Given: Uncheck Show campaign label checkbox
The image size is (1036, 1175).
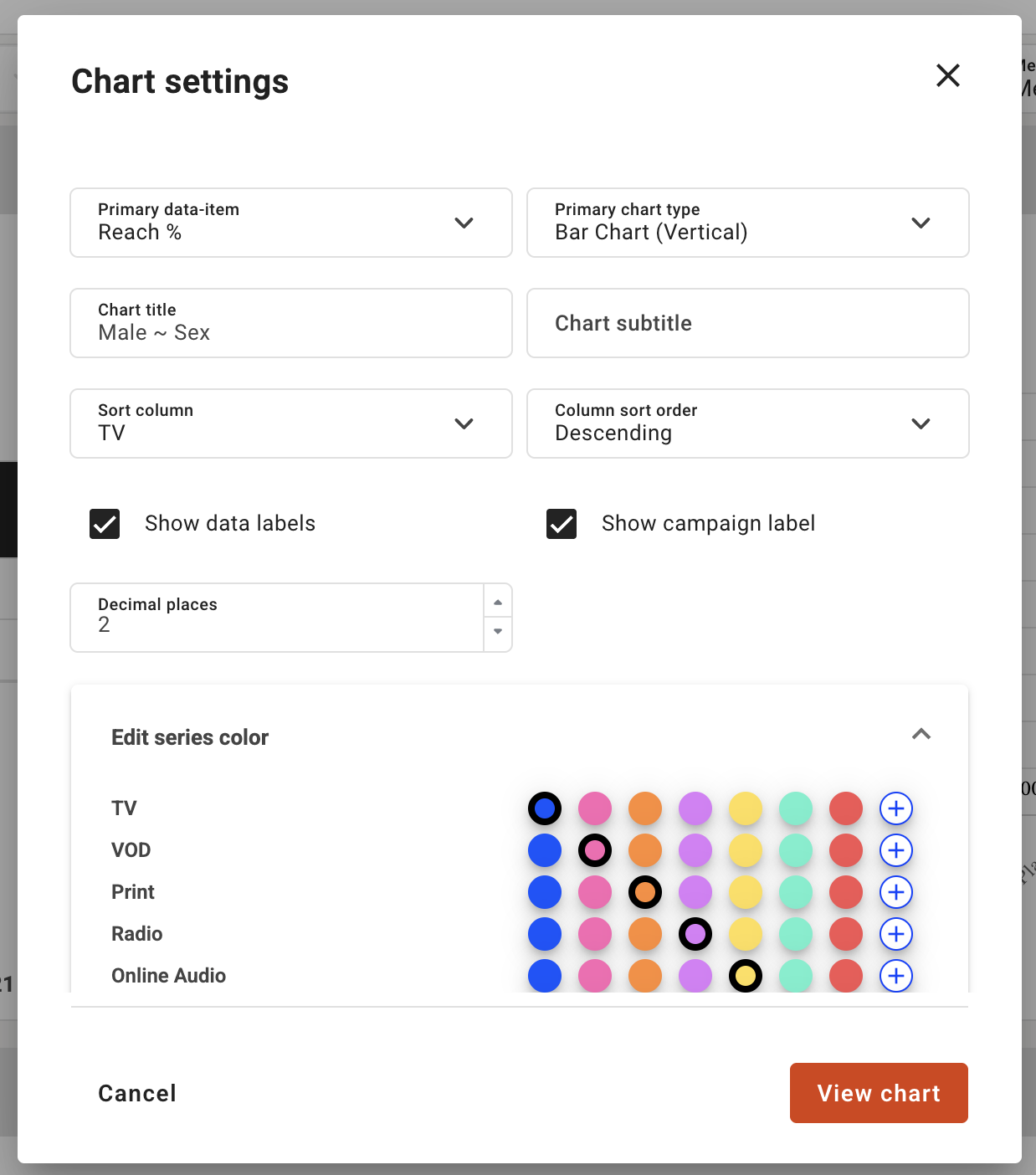Looking at the screenshot, I should (x=562, y=524).
